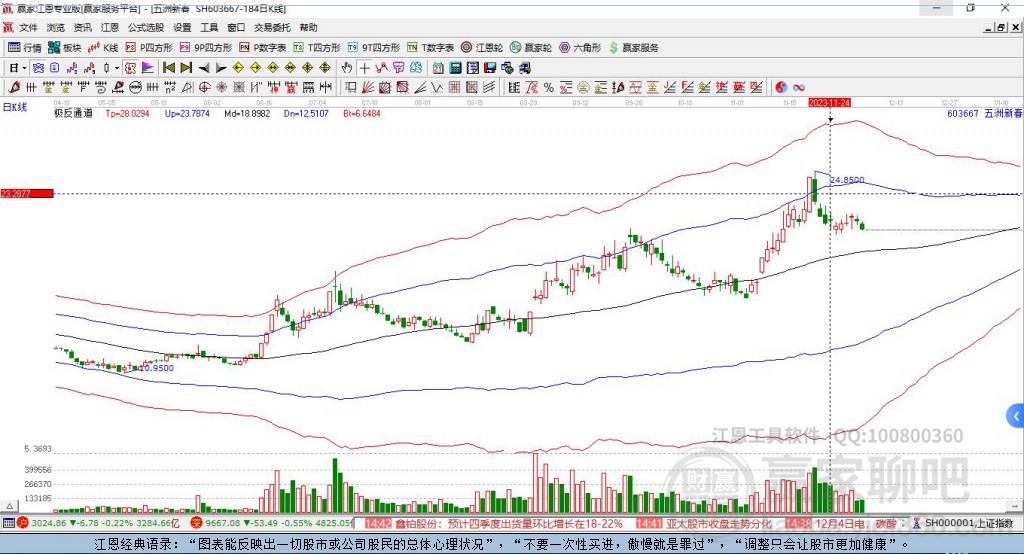Open the 江恩 menu

110,27
